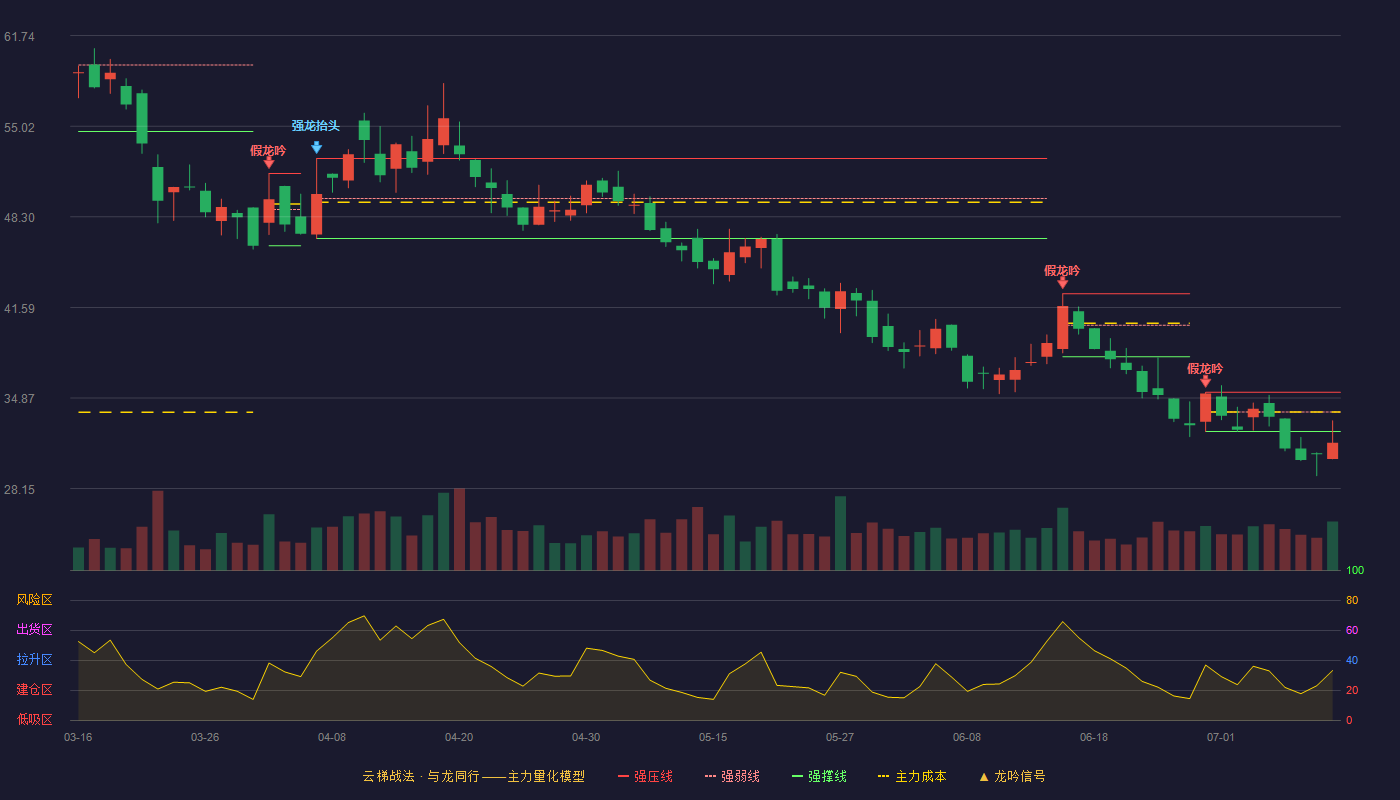This screenshot has height=800, width=1400.
Task: Click the 龙吟信号 triangle legend icon
Action: coord(984,776)
